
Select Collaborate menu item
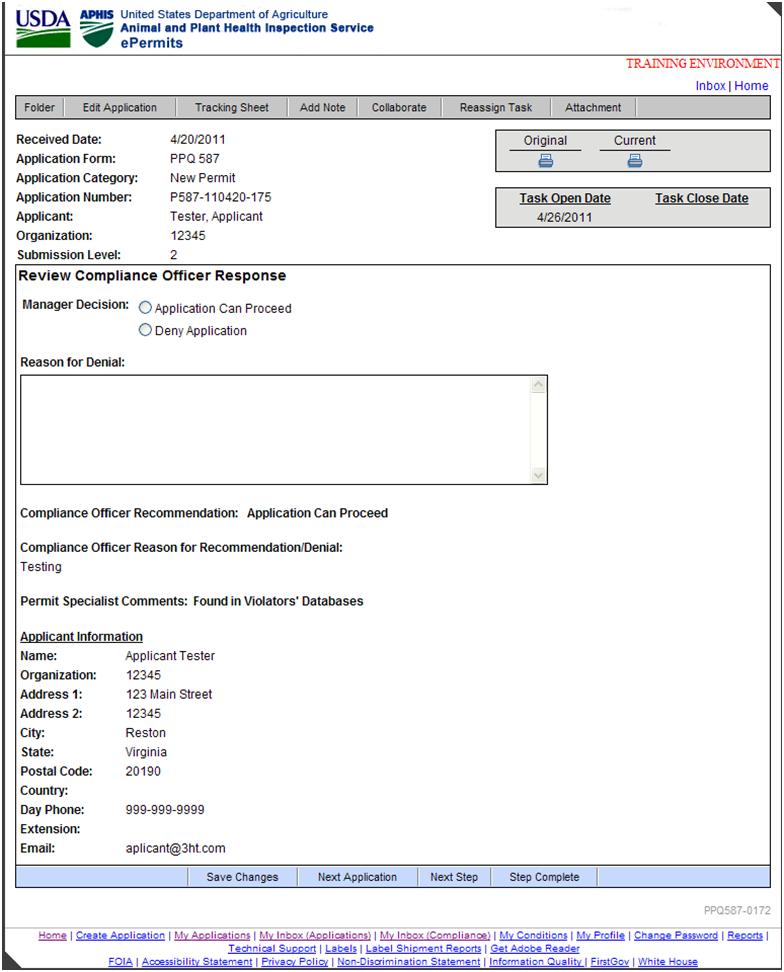399,107
